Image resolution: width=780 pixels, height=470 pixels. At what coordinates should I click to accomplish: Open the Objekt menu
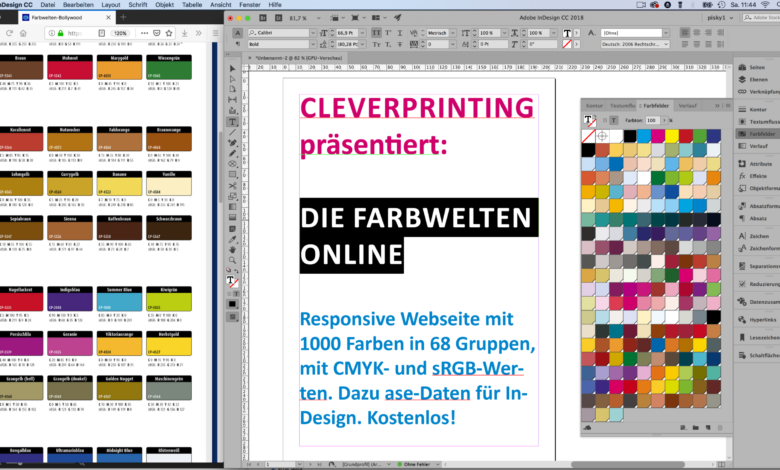pos(164,4)
